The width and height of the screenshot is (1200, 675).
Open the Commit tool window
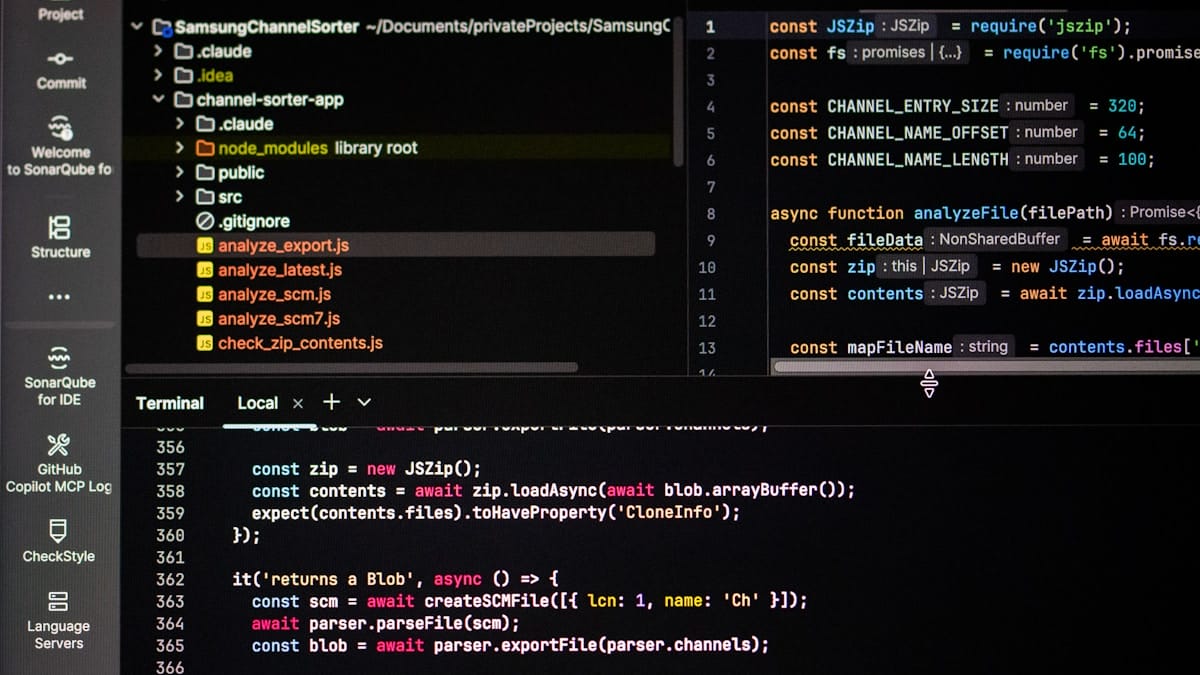(x=60, y=70)
